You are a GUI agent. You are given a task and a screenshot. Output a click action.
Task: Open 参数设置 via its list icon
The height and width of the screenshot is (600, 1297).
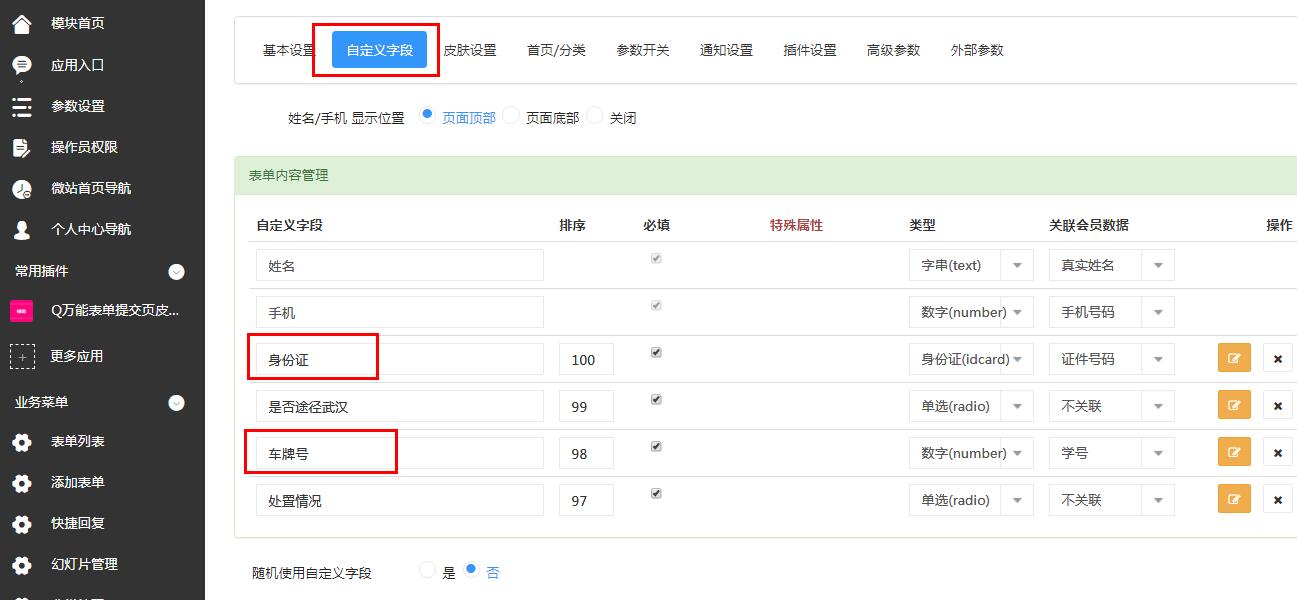click(21, 106)
